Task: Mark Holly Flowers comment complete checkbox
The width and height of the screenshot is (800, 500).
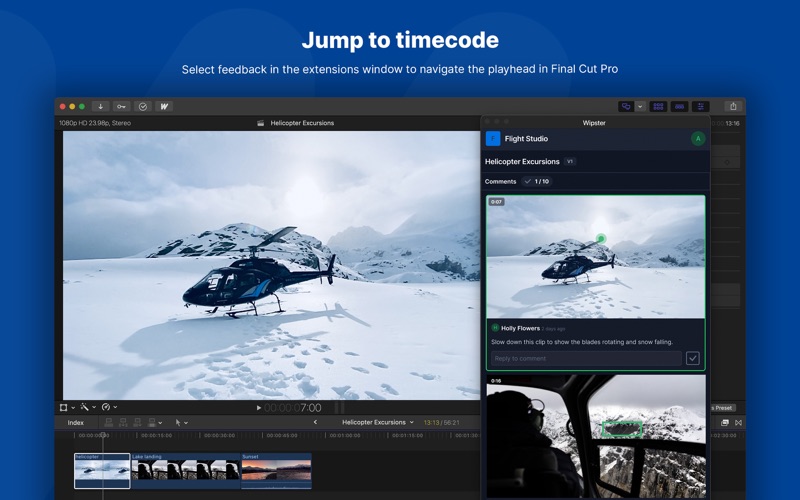Action: pos(692,358)
